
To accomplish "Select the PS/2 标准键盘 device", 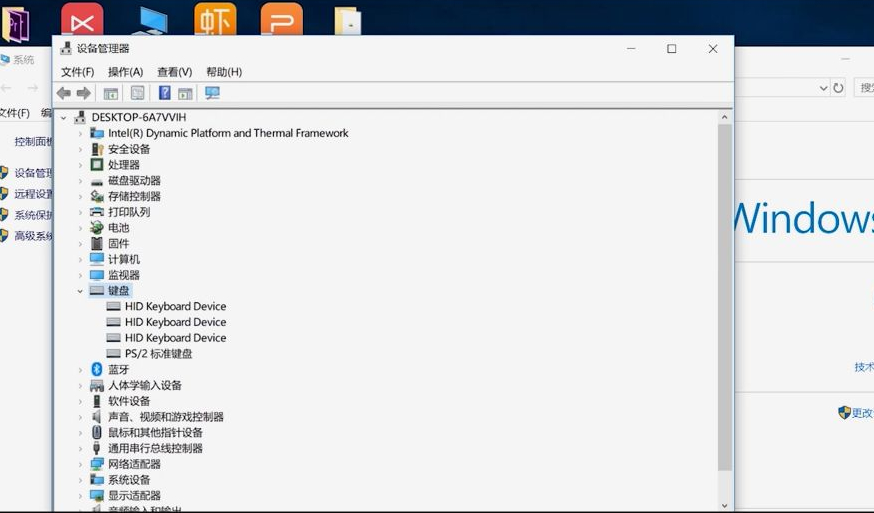I will click(x=158, y=354).
